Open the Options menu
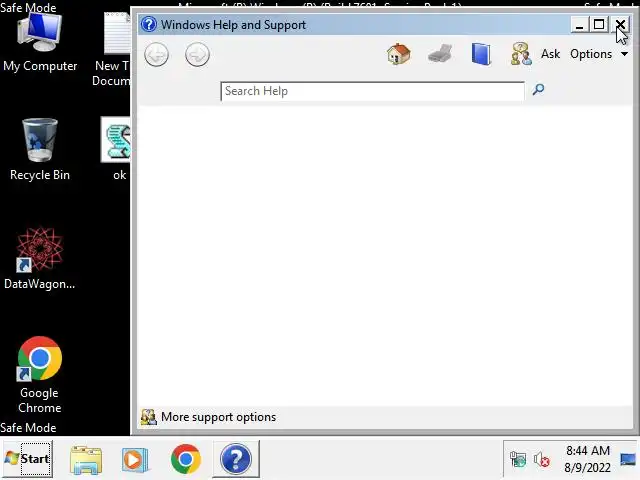640x480 pixels. 591,54
